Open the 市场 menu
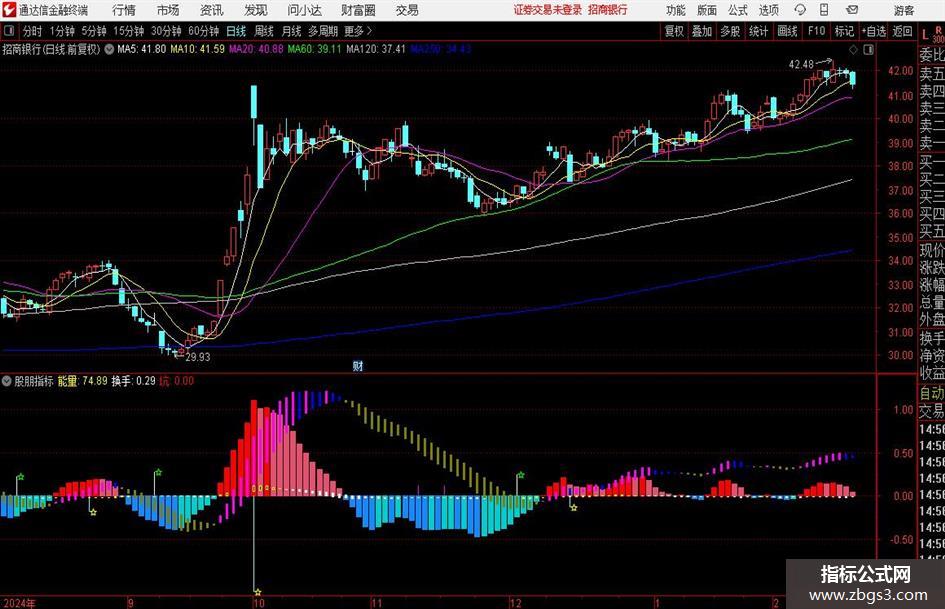 [x=168, y=10]
